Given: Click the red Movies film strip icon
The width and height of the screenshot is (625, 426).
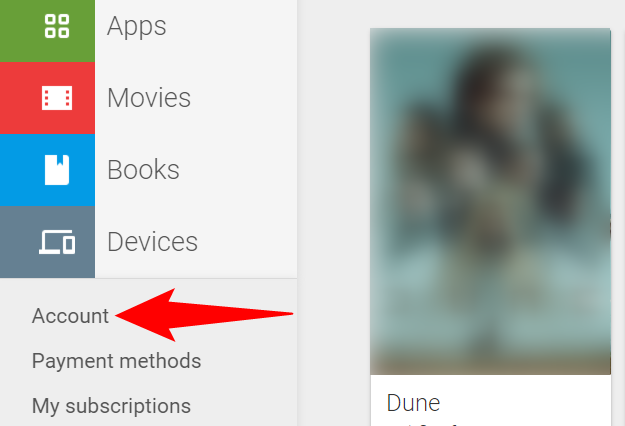Looking at the screenshot, I should coord(57,98).
